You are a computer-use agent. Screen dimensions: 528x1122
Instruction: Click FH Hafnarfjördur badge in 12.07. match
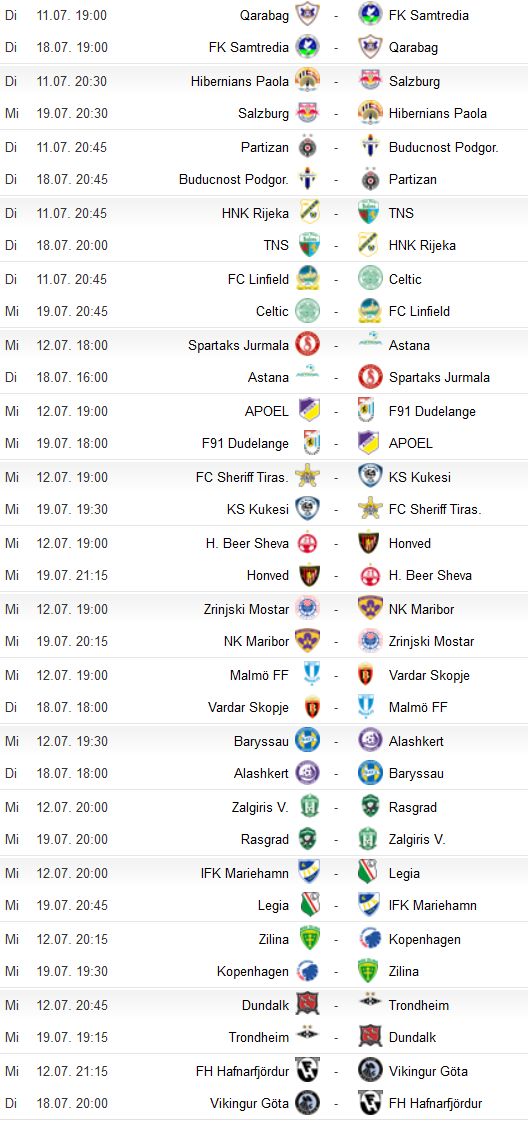pos(308,1070)
